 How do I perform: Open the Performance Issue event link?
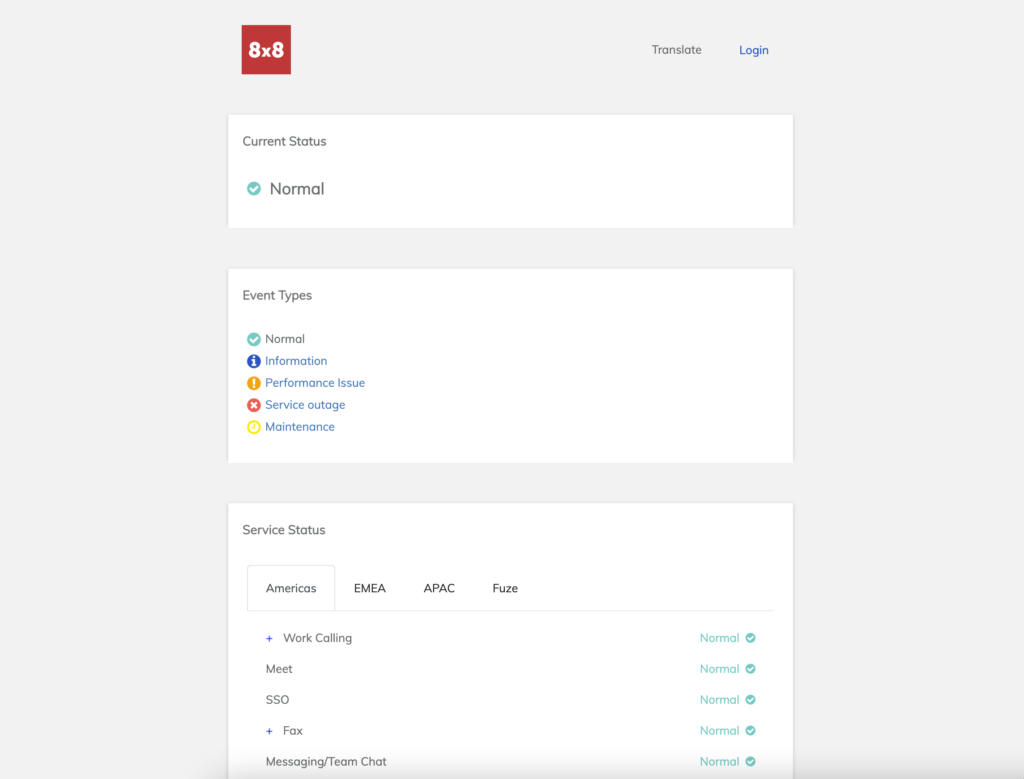click(315, 383)
